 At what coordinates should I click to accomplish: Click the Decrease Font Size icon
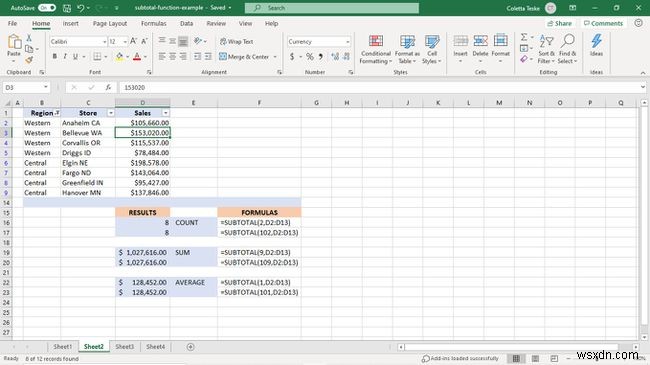(144, 41)
